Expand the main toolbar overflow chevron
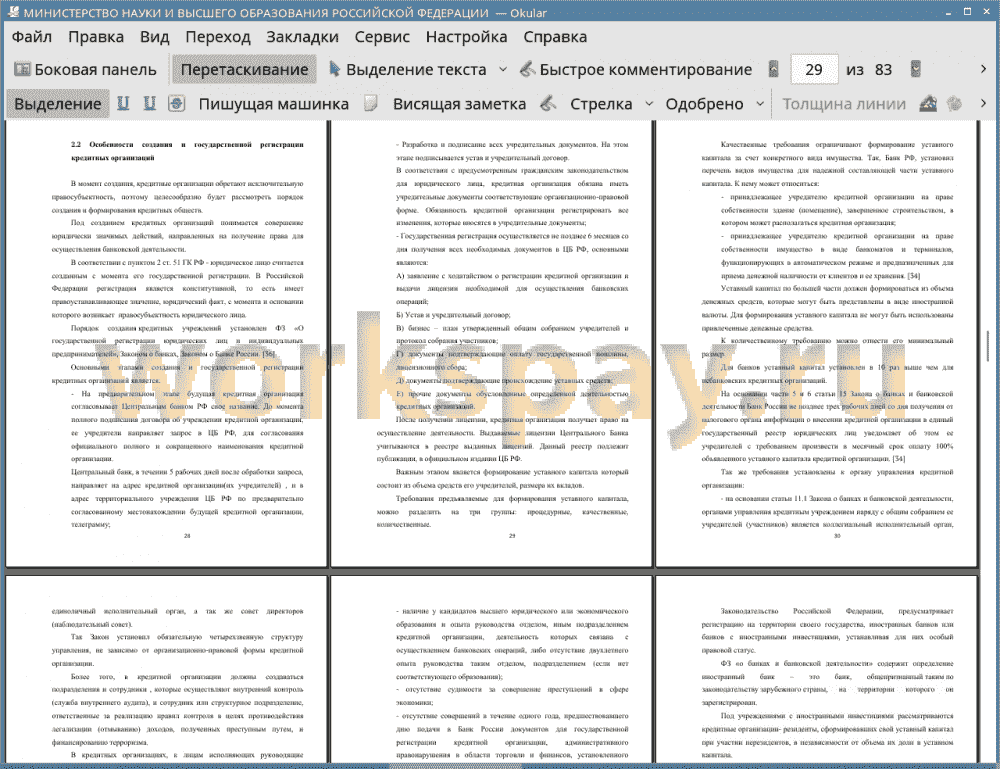The width and height of the screenshot is (1000, 769). tap(983, 69)
